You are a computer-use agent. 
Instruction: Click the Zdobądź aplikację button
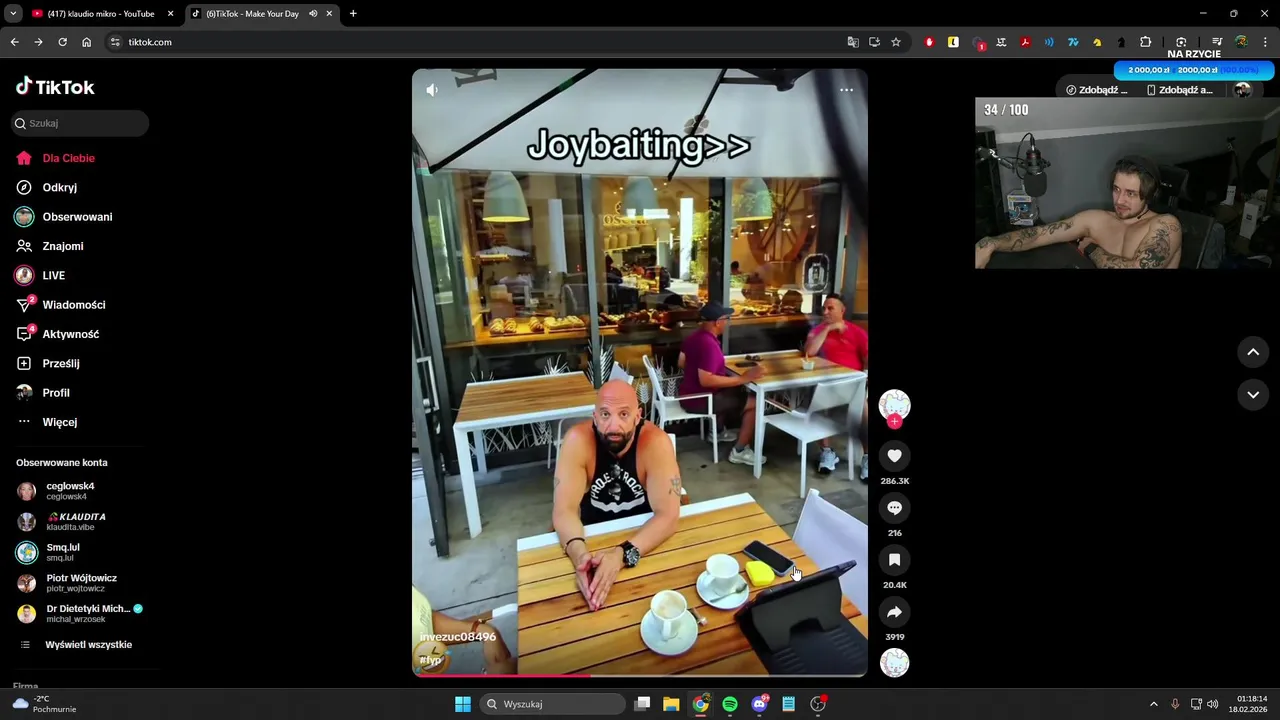pos(1179,90)
